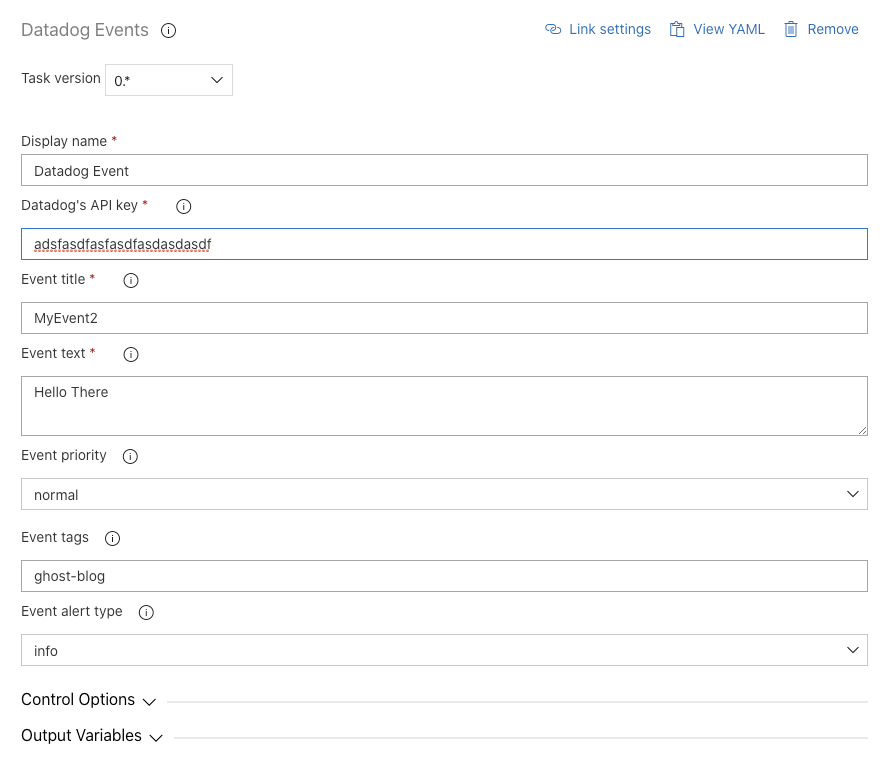Click the Event alert type info icon
This screenshot has width=889, height=770.
[x=146, y=612]
